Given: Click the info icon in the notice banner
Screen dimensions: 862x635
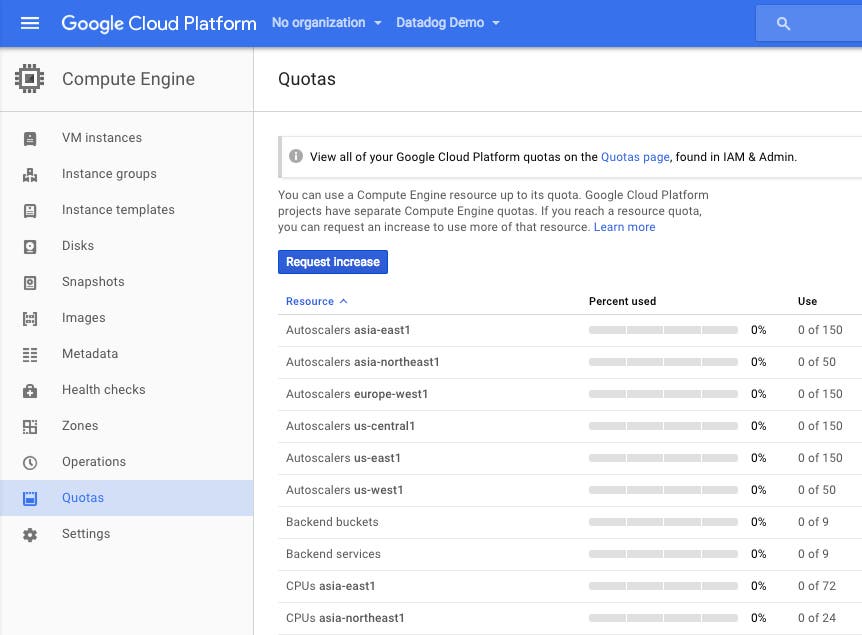Looking at the screenshot, I should (297, 156).
